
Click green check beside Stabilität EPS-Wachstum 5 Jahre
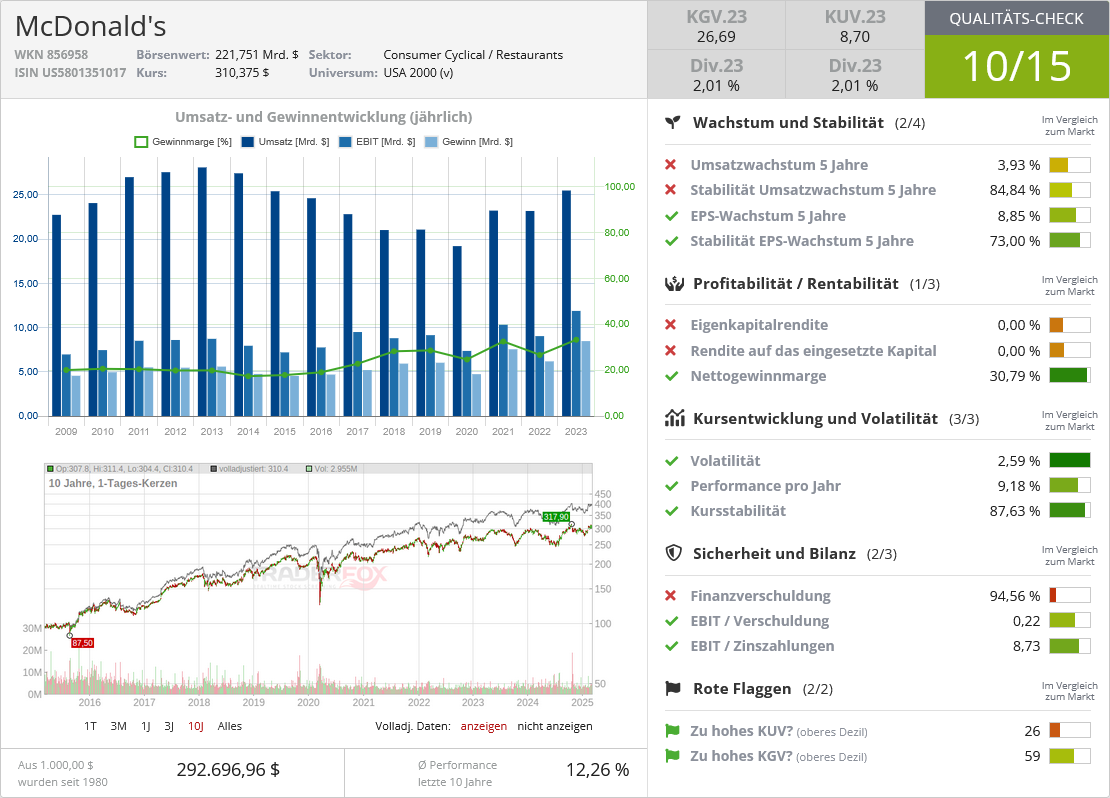click(672, 241)
